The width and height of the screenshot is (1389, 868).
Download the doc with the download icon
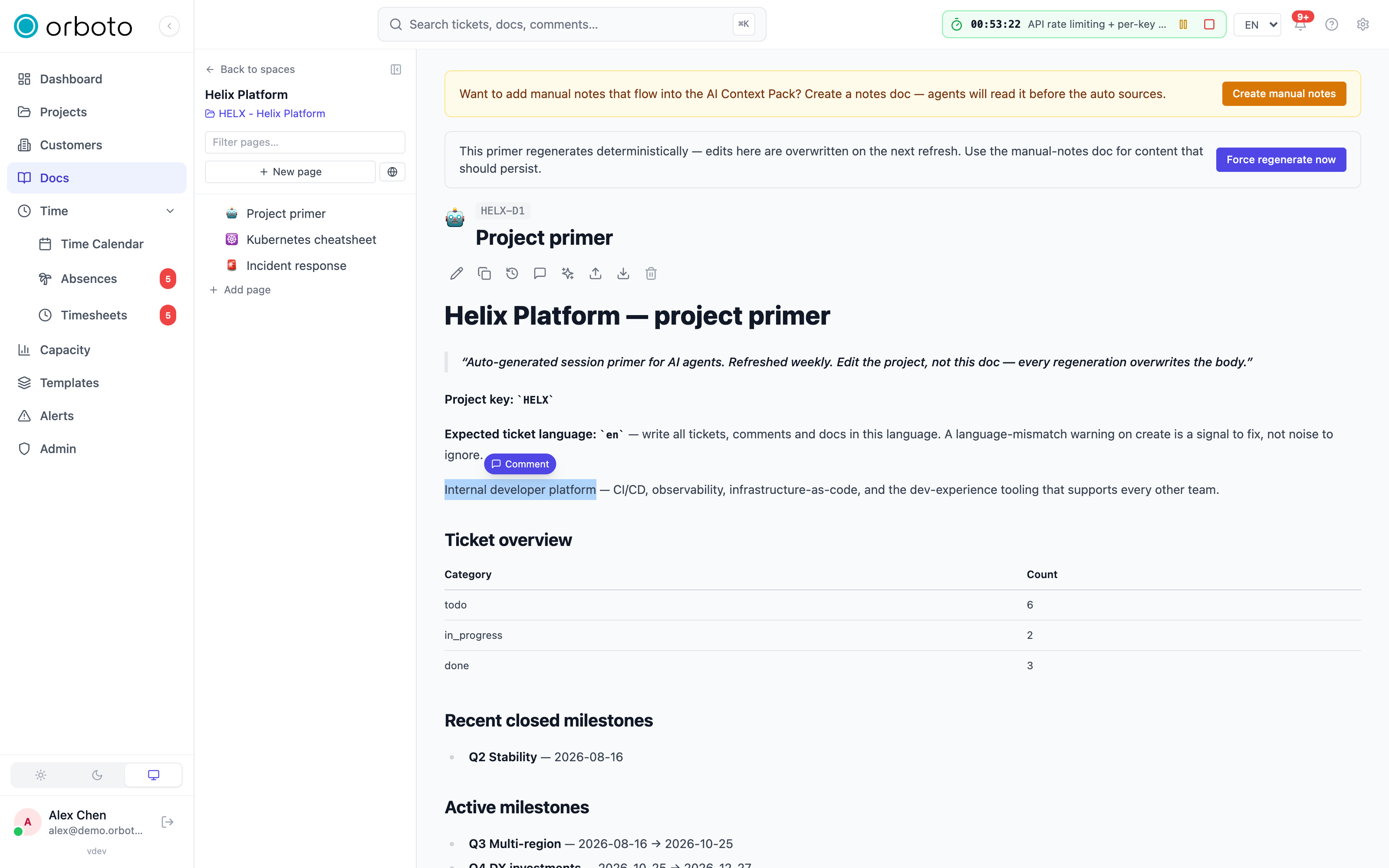tap(623, 274)
